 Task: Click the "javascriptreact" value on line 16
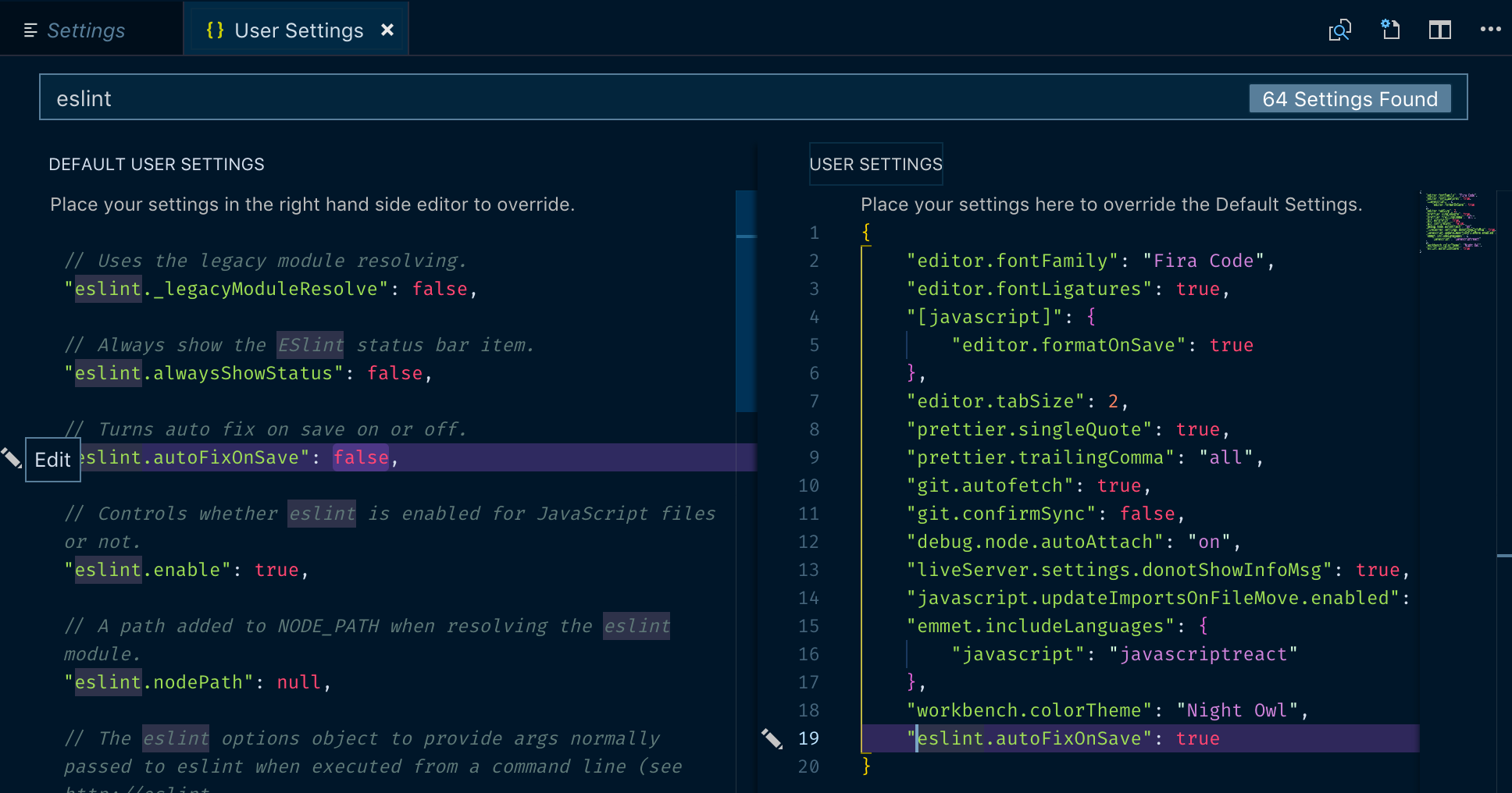[1203, 654]
